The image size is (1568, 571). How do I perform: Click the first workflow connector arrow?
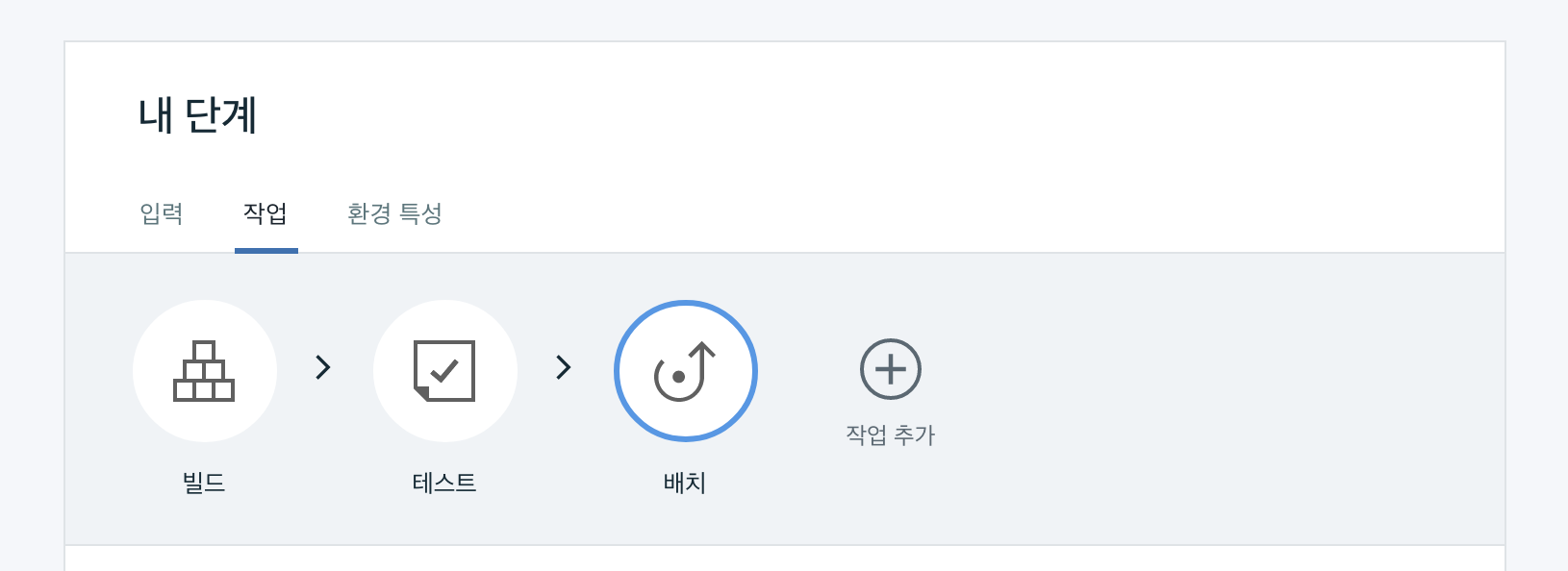click(x=324, y=368)
